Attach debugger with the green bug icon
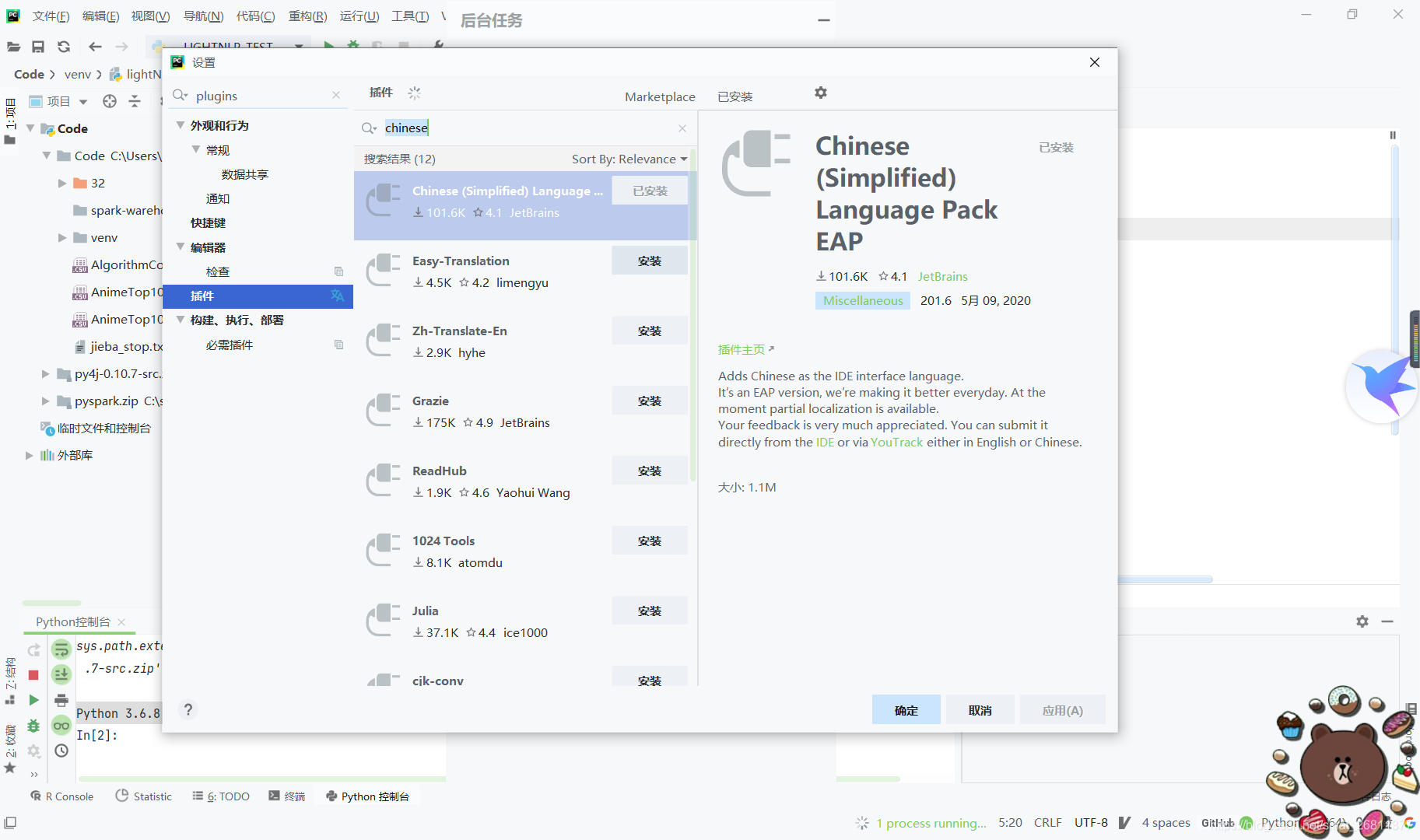 33,726
